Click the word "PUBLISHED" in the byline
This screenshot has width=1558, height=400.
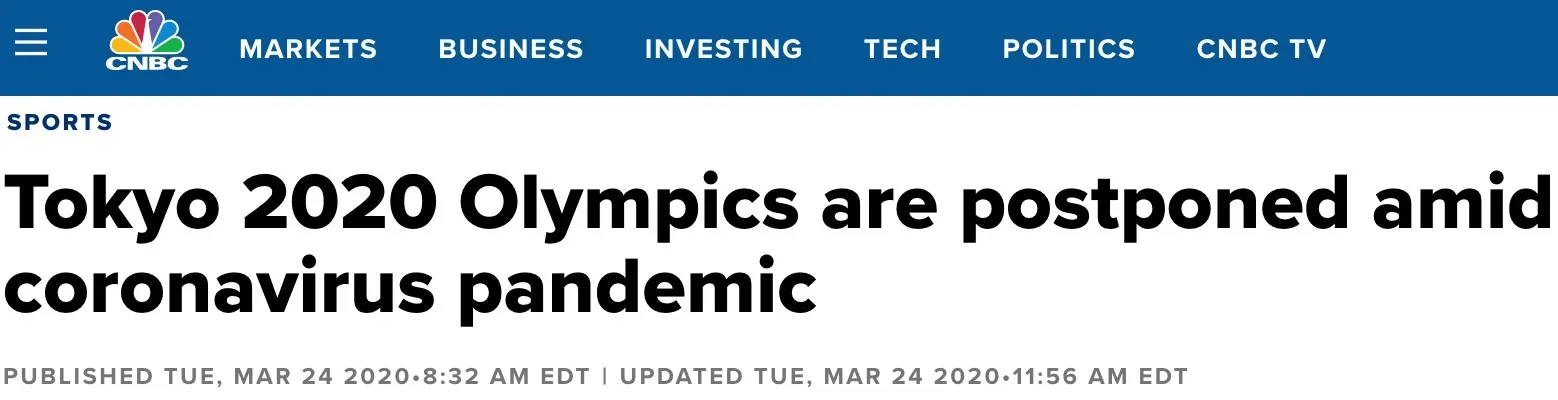point(78,377)
